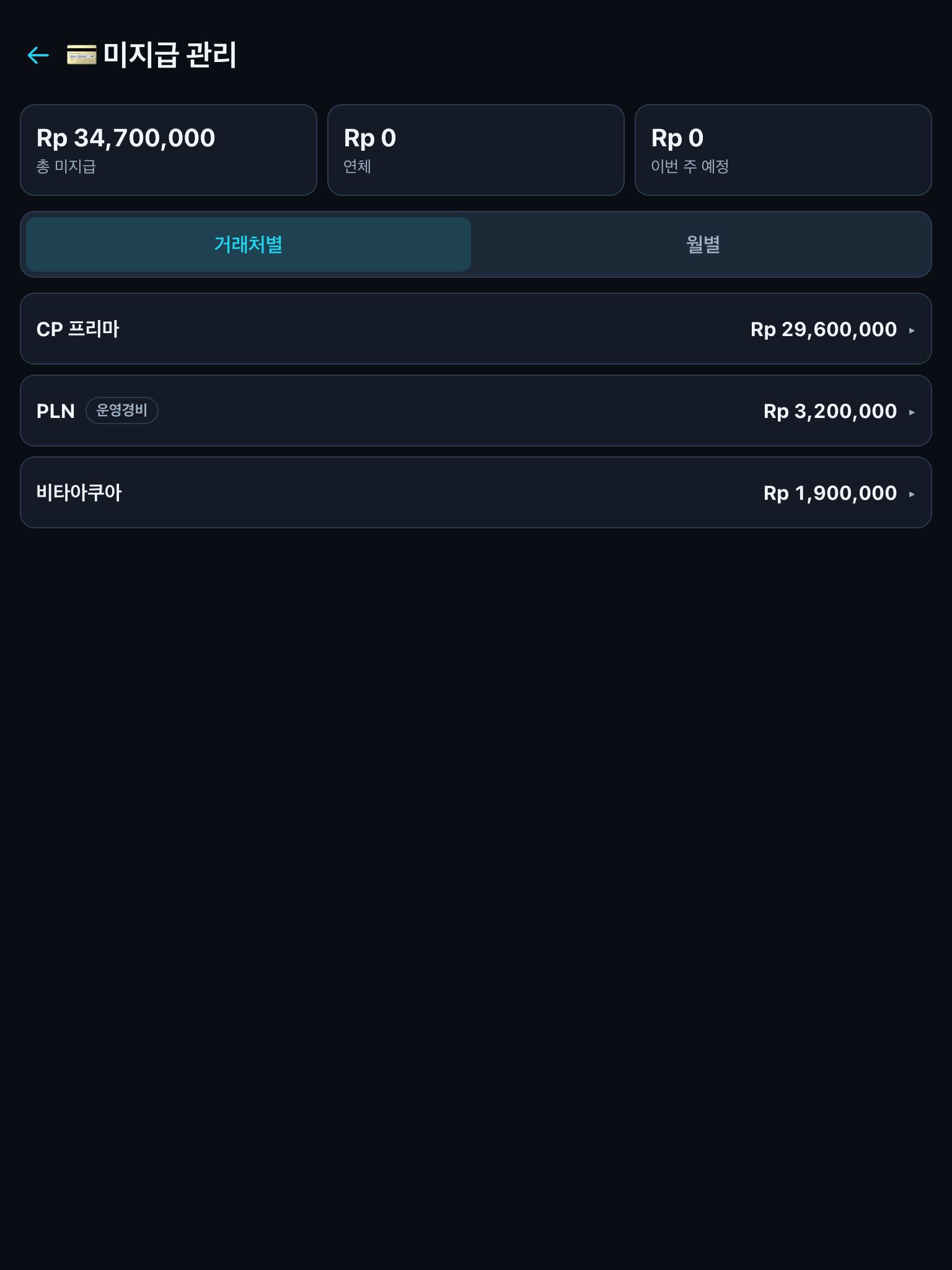Click the Rp 3,200,000 amount
The height and width of the screenshot is (1270, 952).
click(x=831, y=411)
